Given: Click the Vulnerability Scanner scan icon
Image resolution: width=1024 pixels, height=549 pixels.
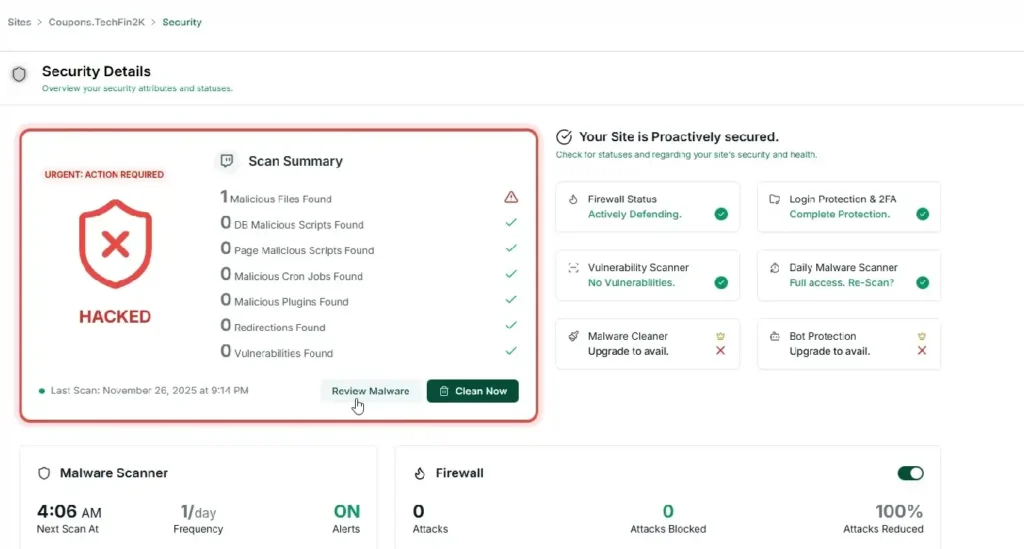Looking at the screenshot, I should click(573, 268).
